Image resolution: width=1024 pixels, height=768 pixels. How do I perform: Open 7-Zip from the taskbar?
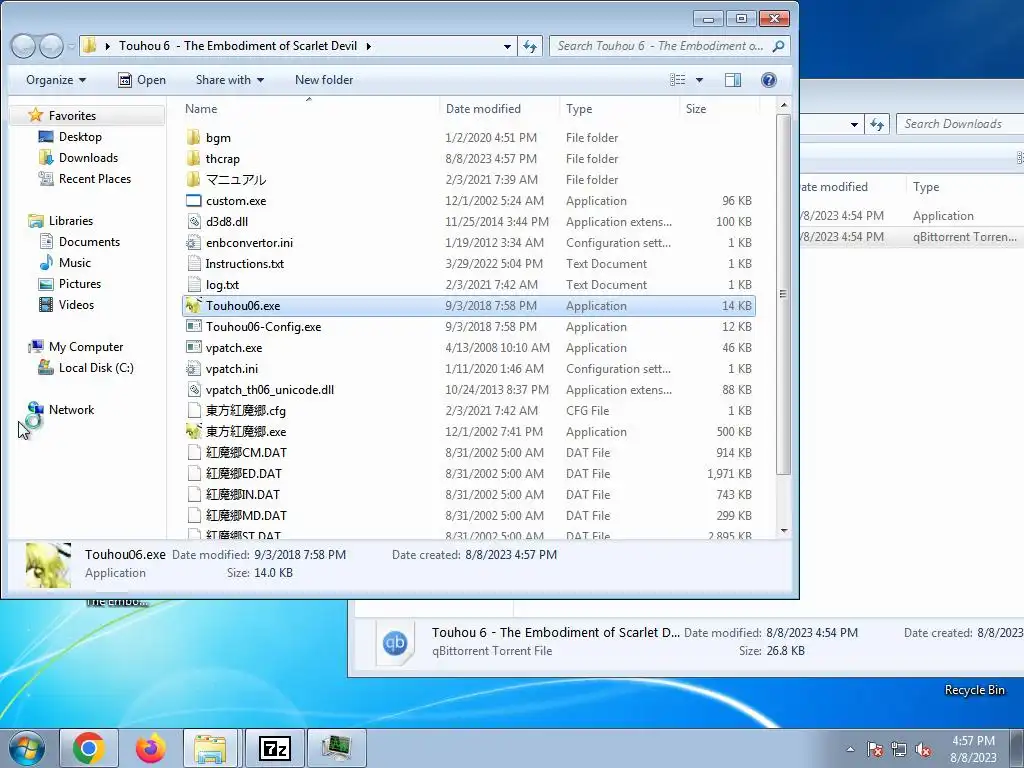(274, 748)
